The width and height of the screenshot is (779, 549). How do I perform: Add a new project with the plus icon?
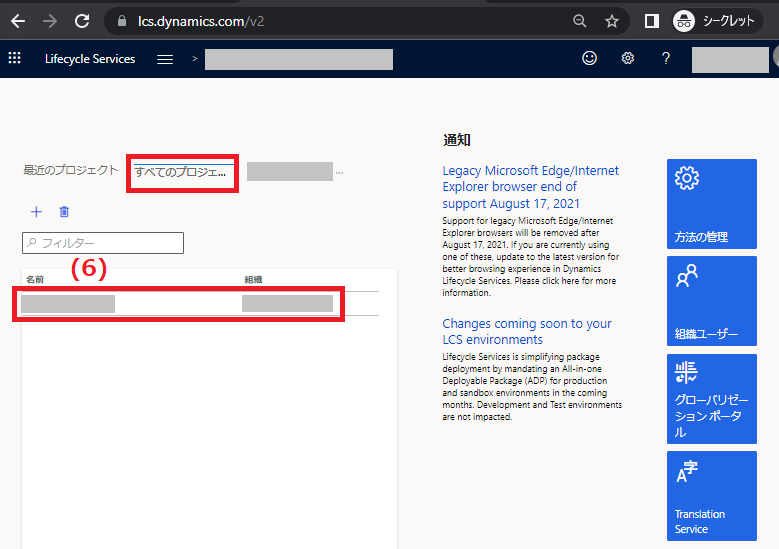click(36, 212)
